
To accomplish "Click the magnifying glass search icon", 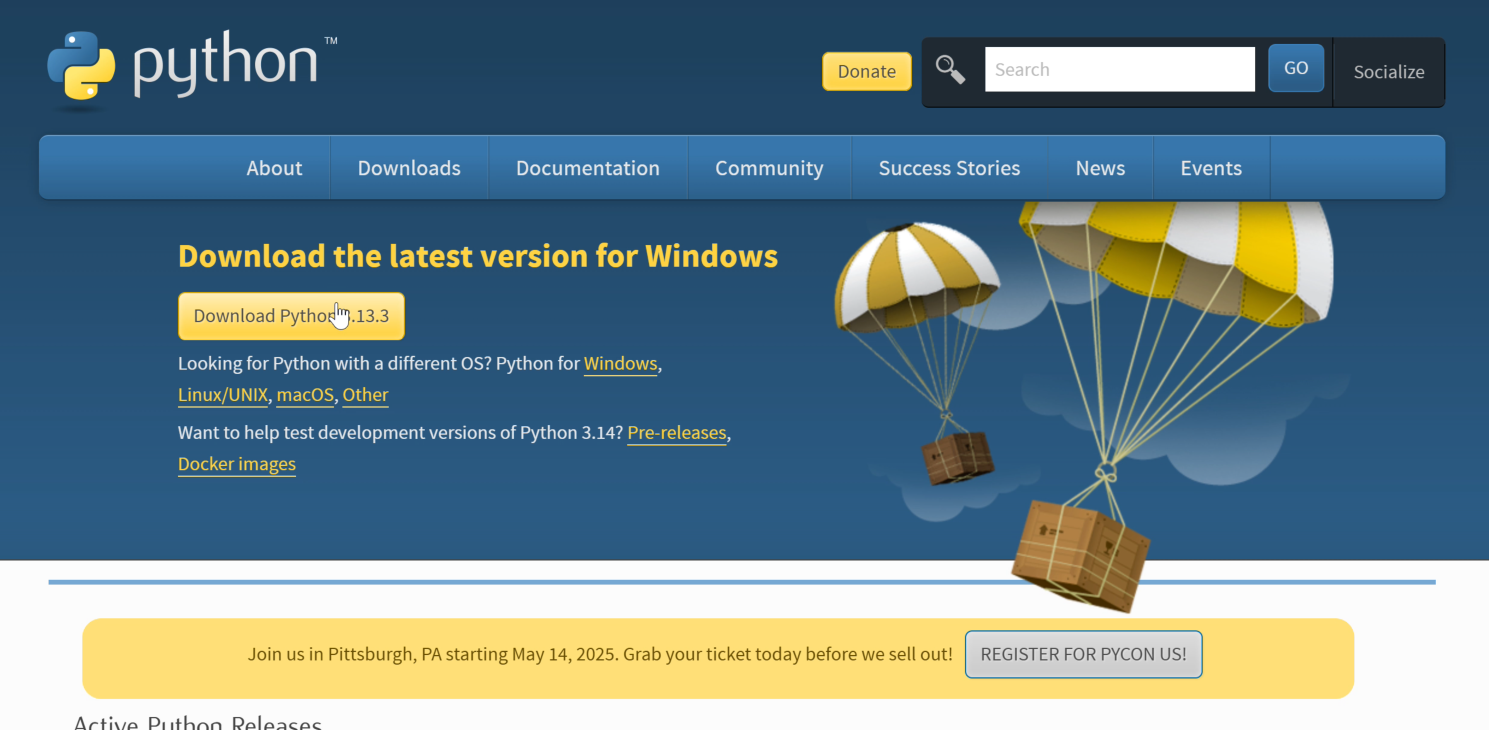I will (950, 70).
